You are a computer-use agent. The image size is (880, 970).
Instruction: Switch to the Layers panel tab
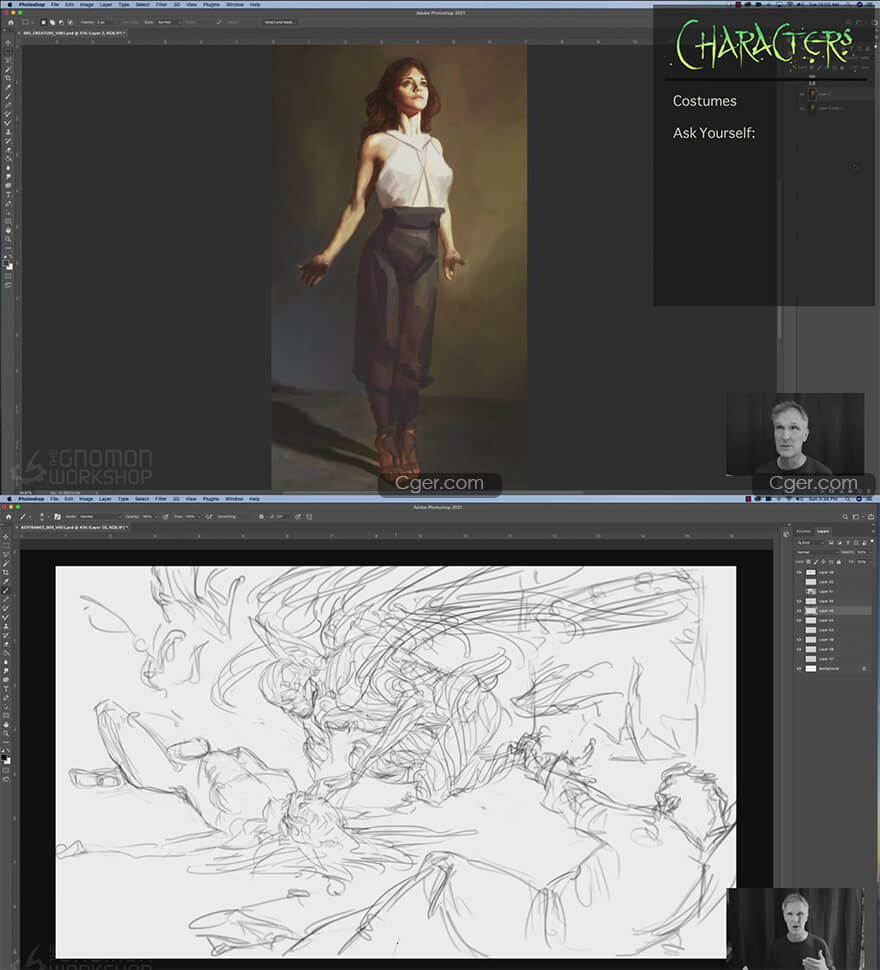coord(822,531)
